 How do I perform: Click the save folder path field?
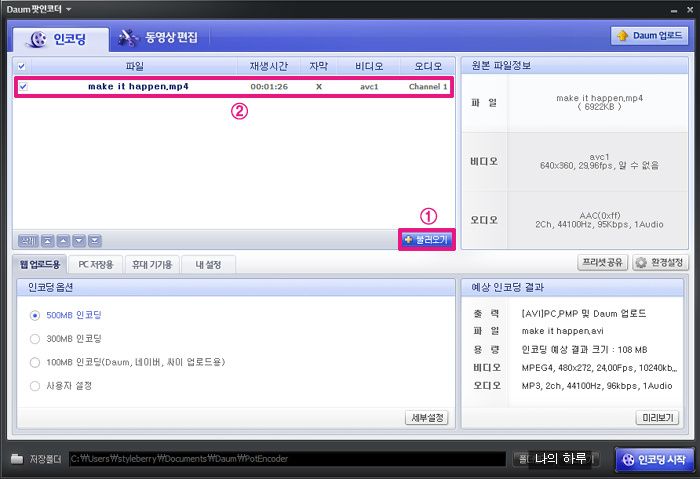(x=288, y=458)
